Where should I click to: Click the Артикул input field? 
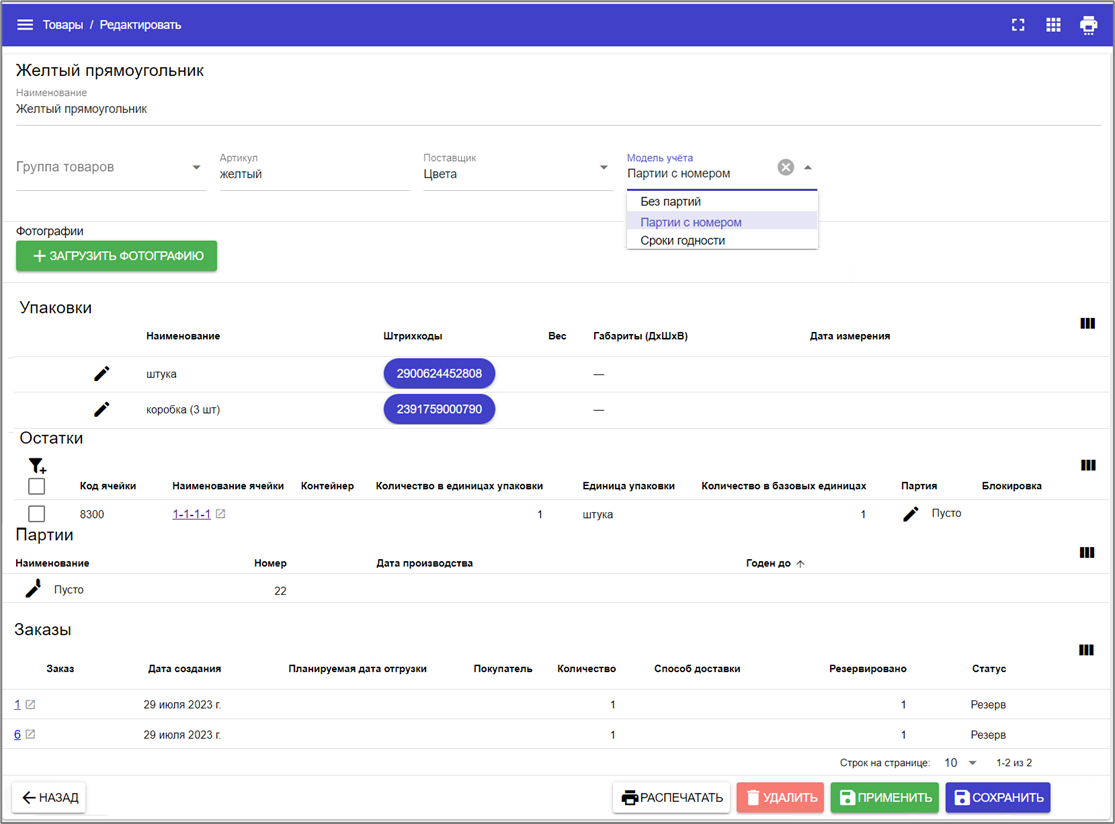pyautogui.click(x=314, y=174)
